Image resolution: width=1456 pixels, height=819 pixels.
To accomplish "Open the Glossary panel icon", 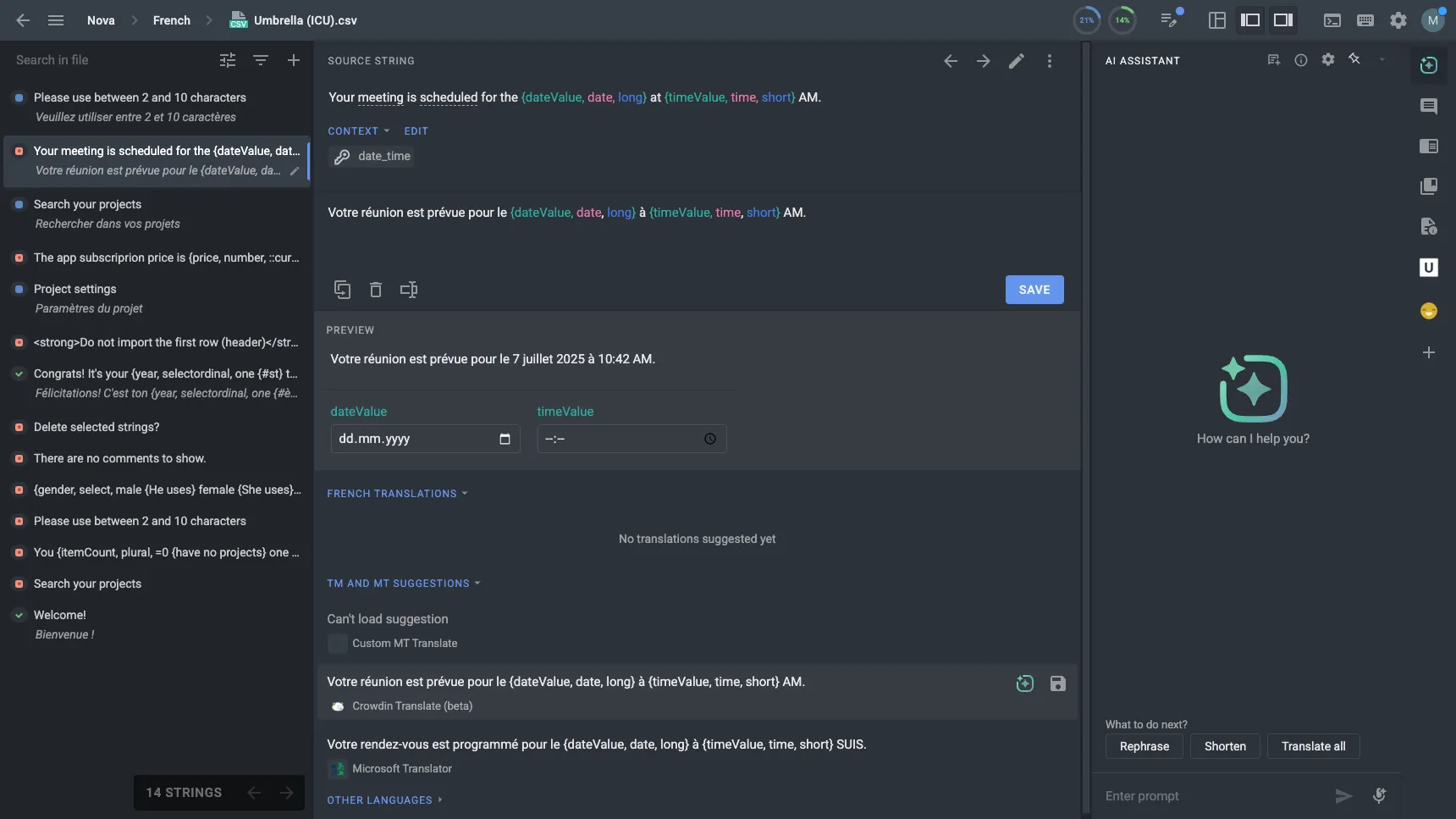I will 1430,186.
